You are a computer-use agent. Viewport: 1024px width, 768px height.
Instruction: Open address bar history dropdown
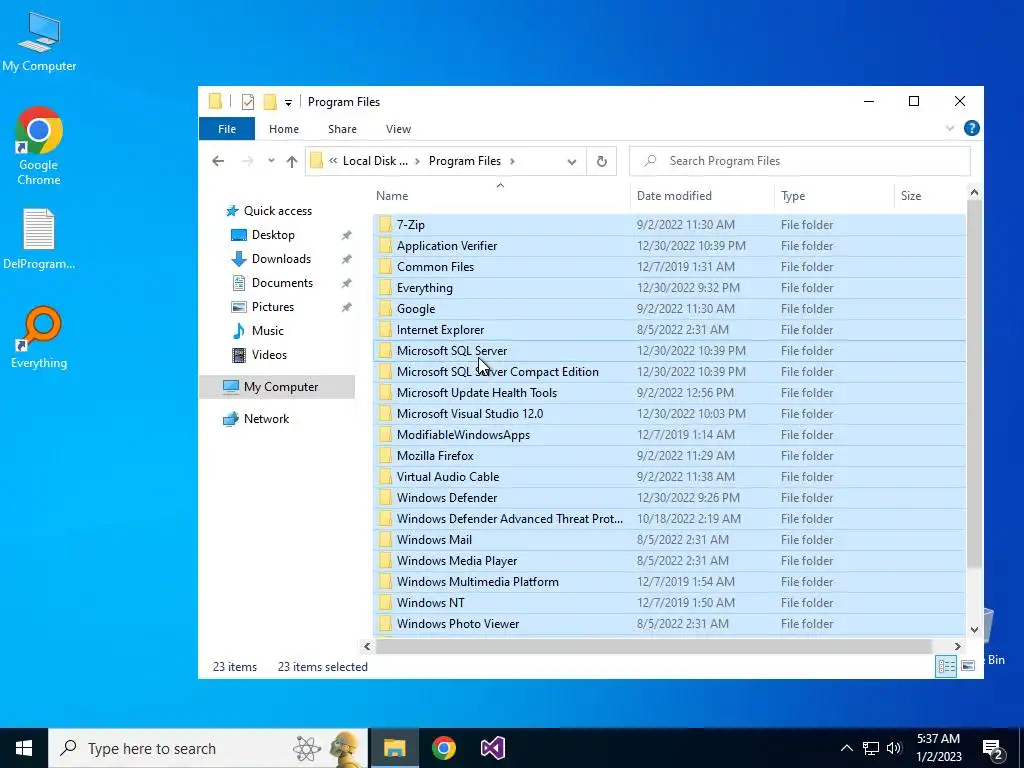(x=571, y=161)
